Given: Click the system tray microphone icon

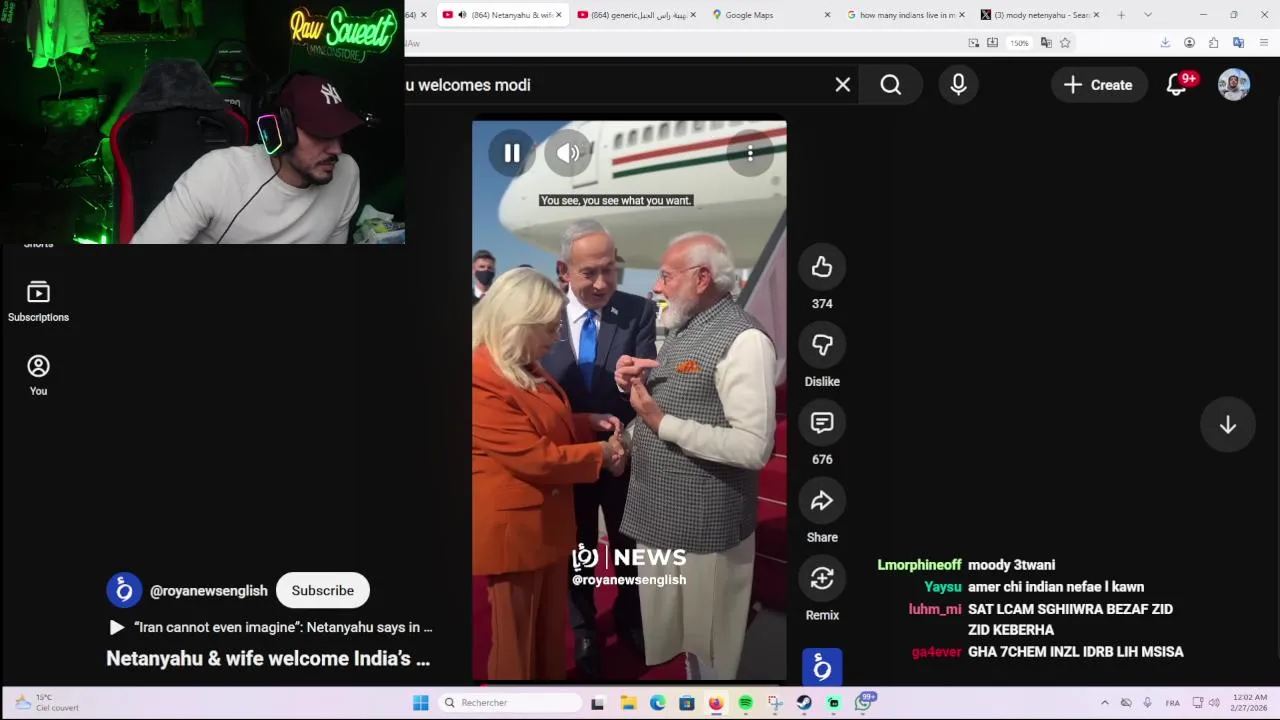Looking at the screenshot, I should (1147, 703).
